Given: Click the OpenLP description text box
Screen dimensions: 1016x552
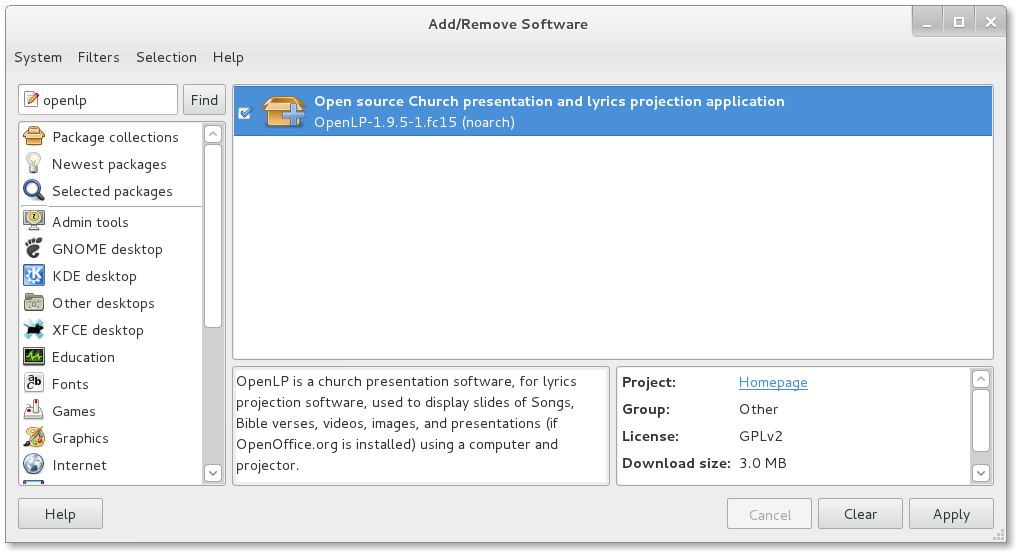Looking at the screenshot, I should point(421,426).
